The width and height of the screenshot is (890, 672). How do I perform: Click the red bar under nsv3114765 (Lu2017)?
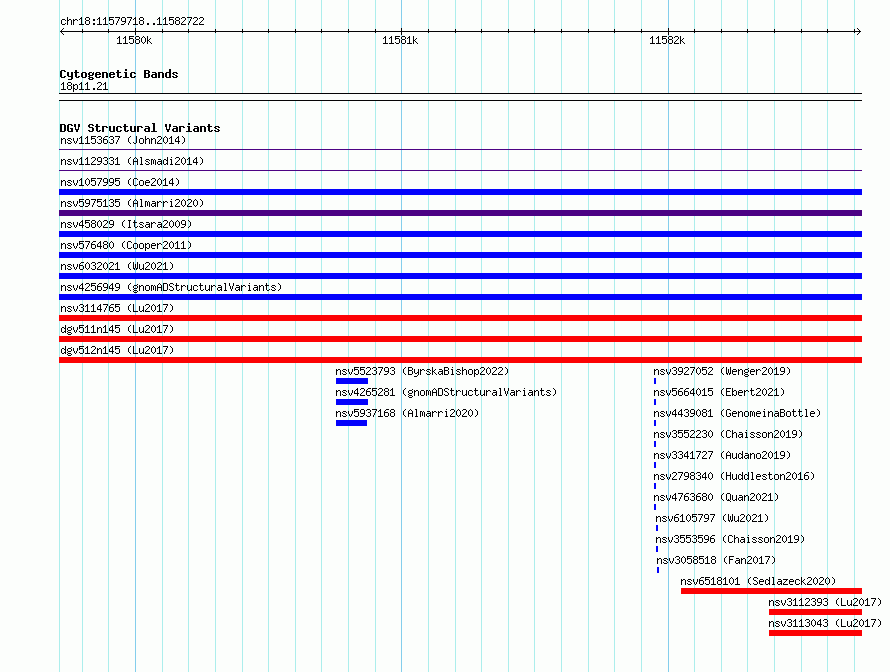click(x=460, y=318)
